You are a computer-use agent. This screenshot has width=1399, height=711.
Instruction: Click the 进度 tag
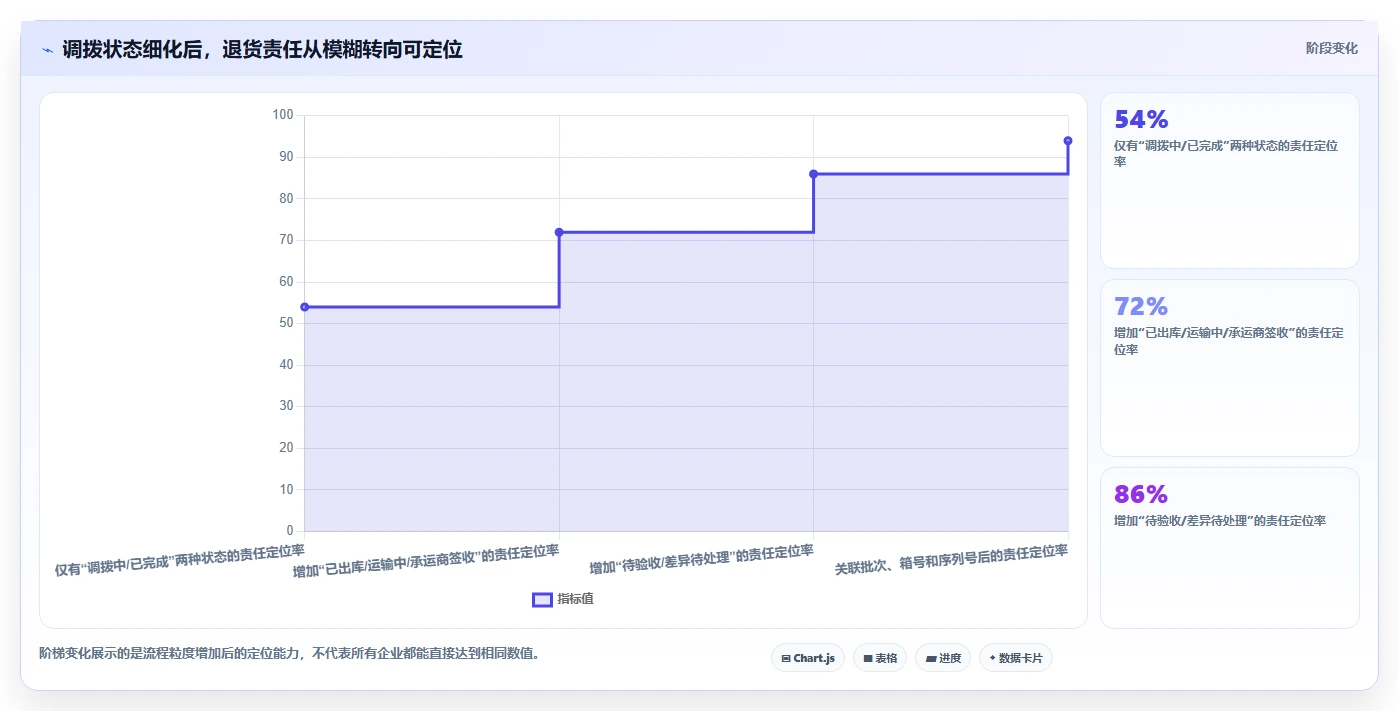[x=943, y=658]
